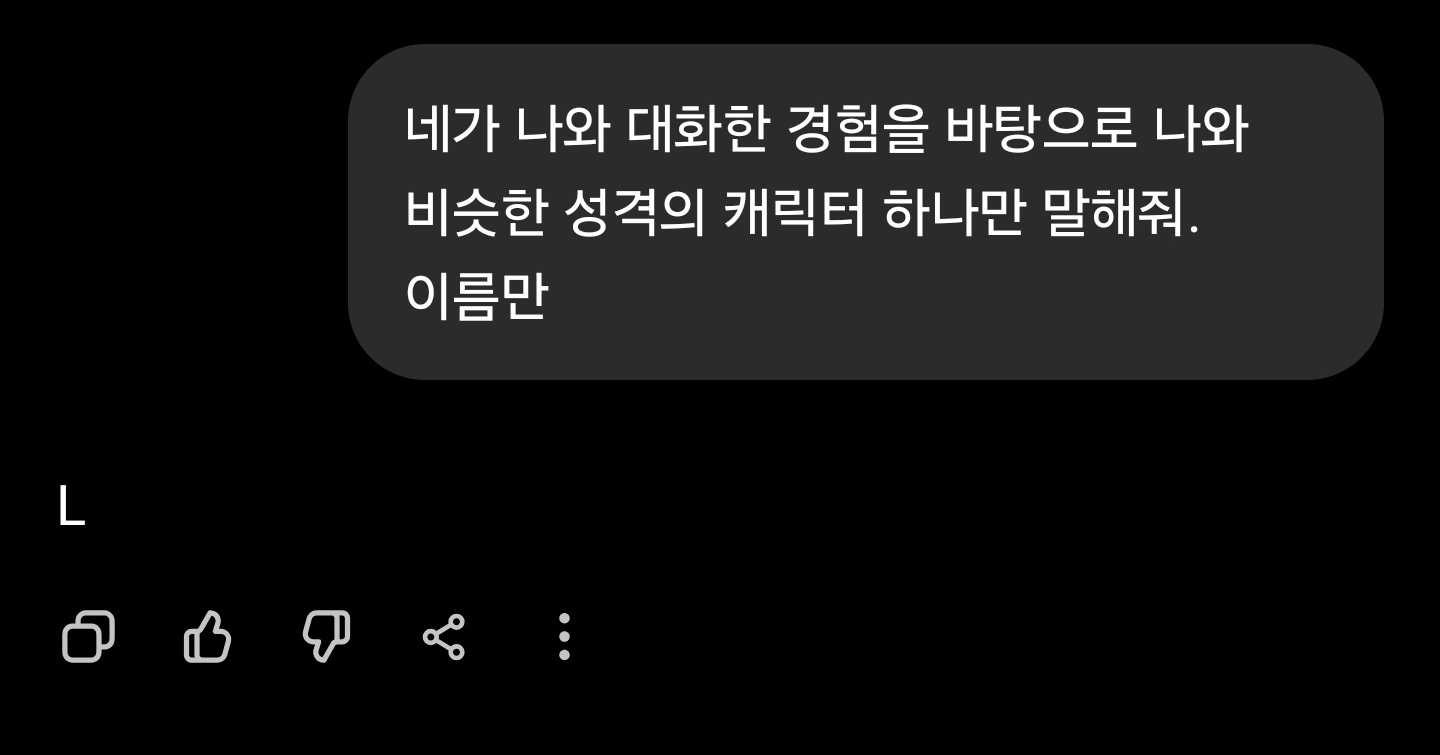The height and width of the screenshot is (755, 1440).
Task: Give positive feedback on the reply
Action: click(207, 636)
